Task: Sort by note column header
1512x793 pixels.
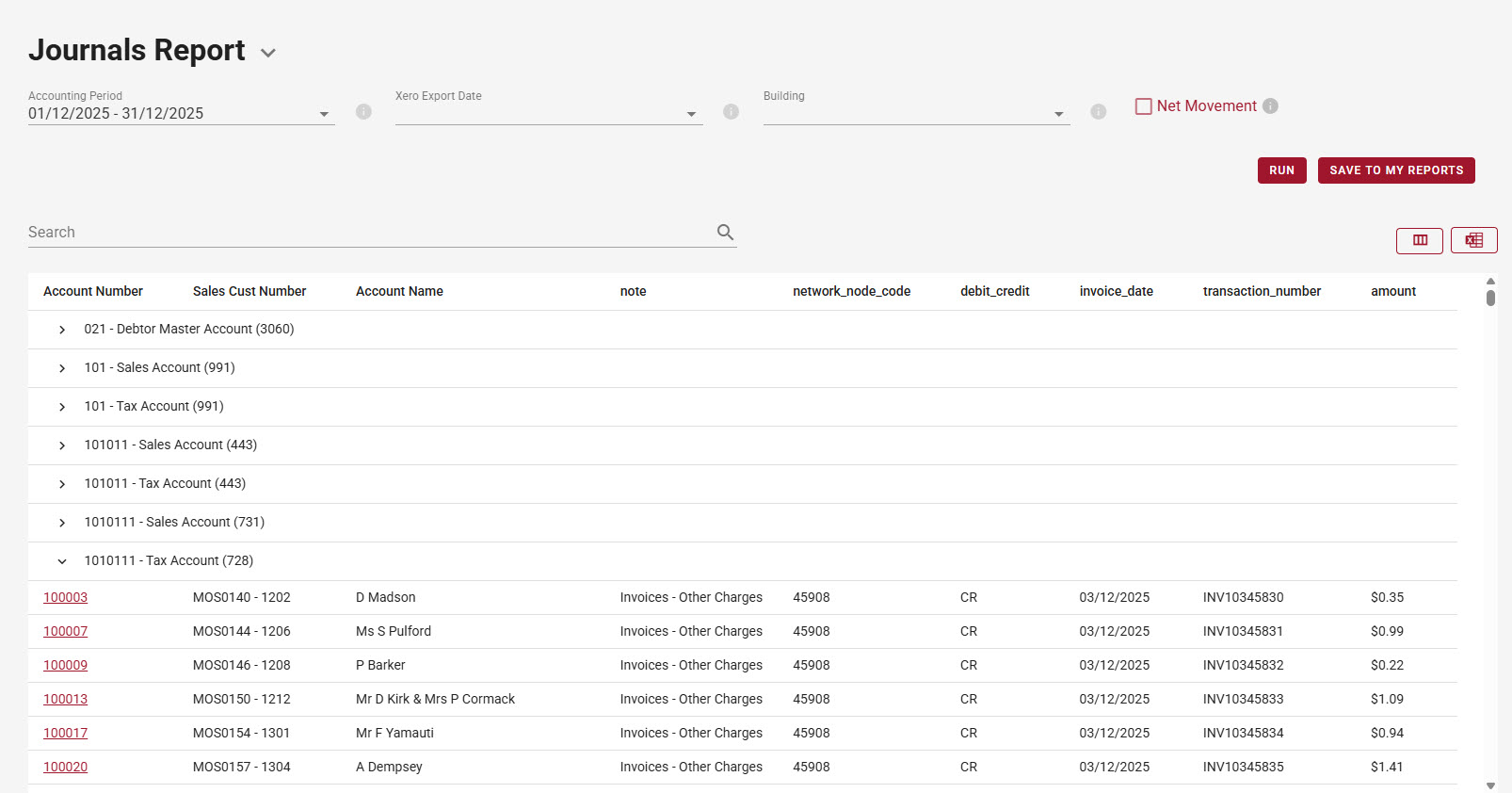Action: tap(633, 291)
